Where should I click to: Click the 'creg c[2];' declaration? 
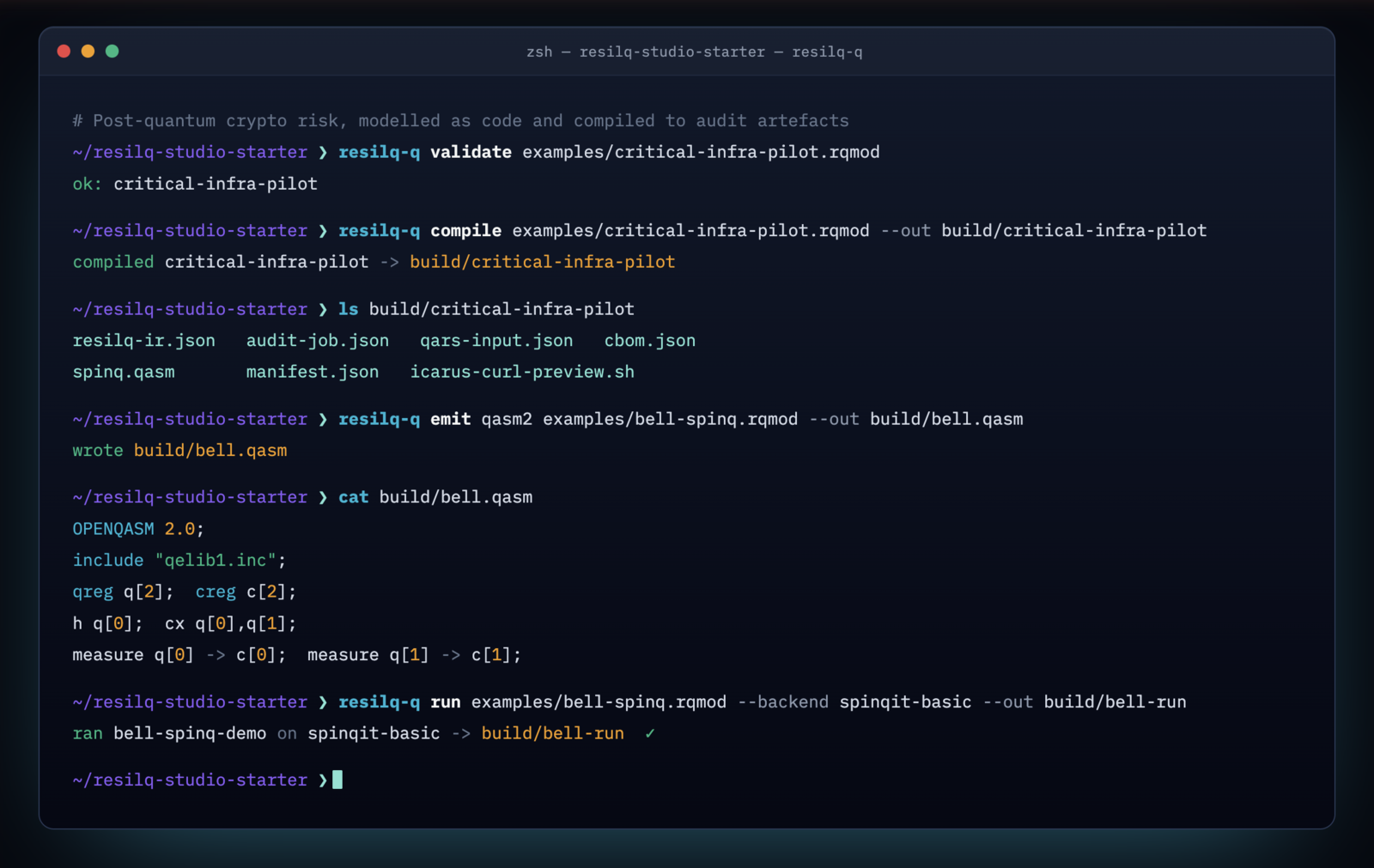[246, 592]
